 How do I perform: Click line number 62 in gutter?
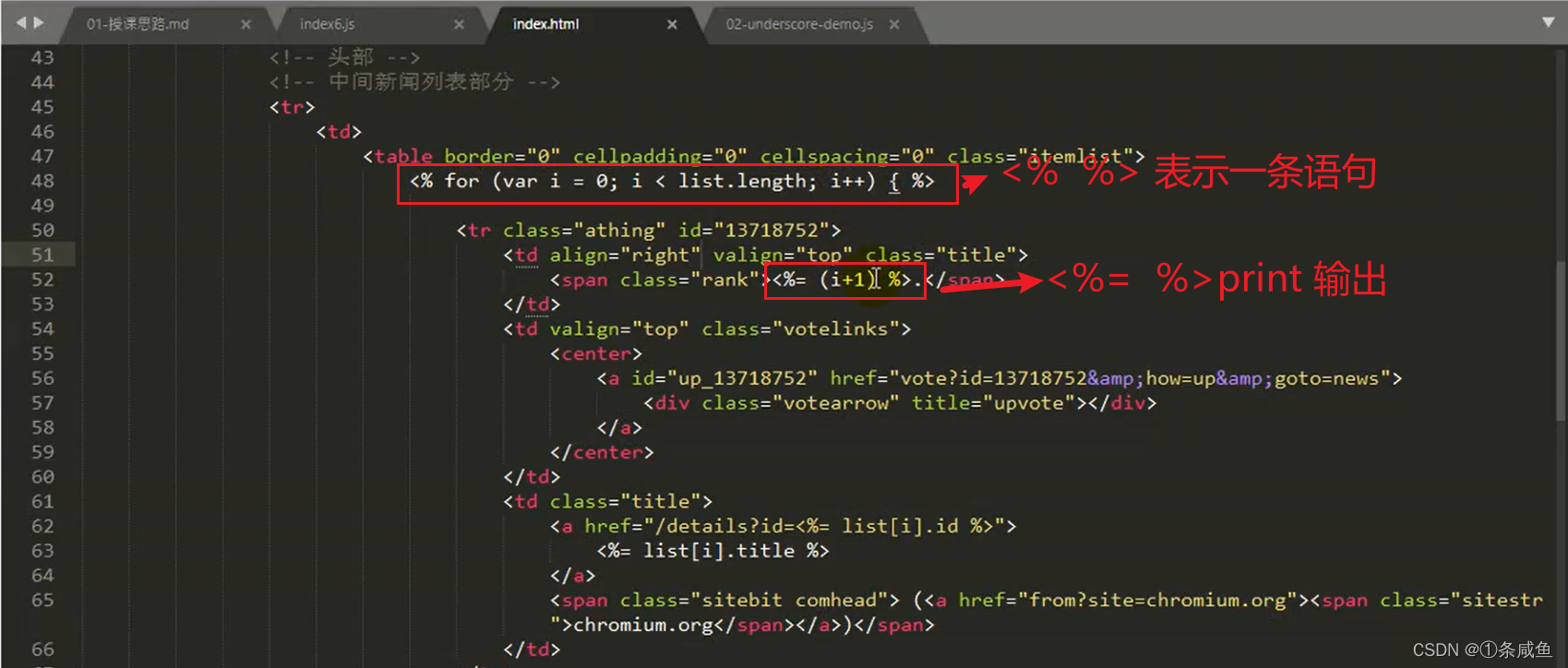tap(42, 526)
